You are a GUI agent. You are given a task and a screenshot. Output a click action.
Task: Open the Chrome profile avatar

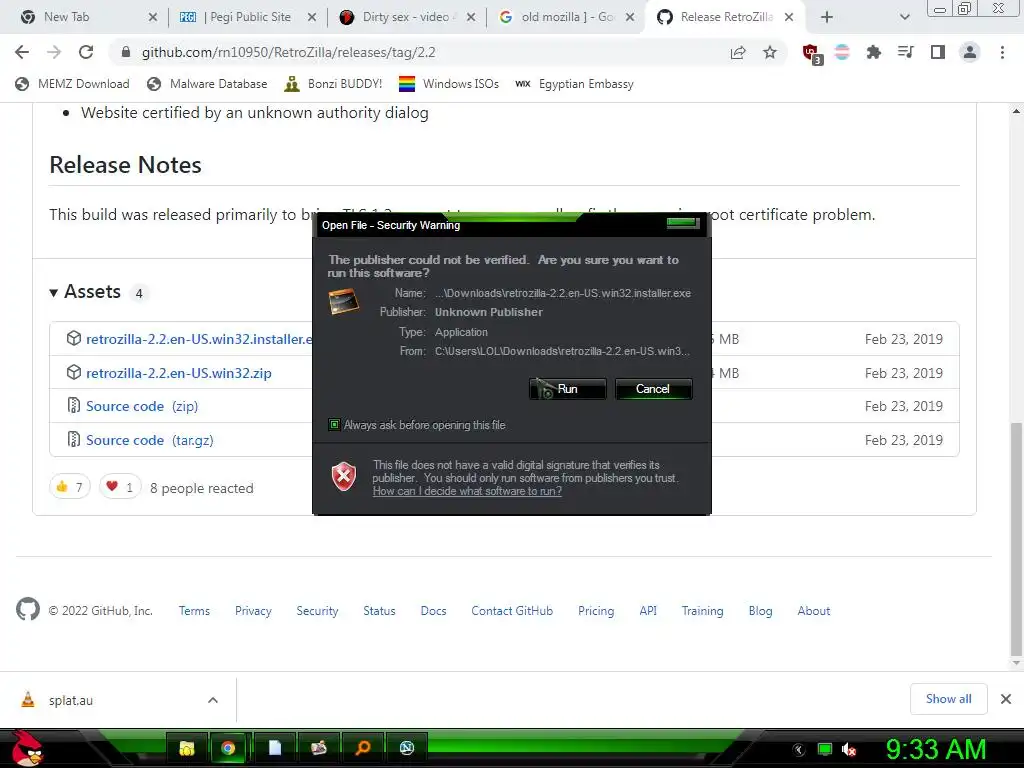[970, 52]
